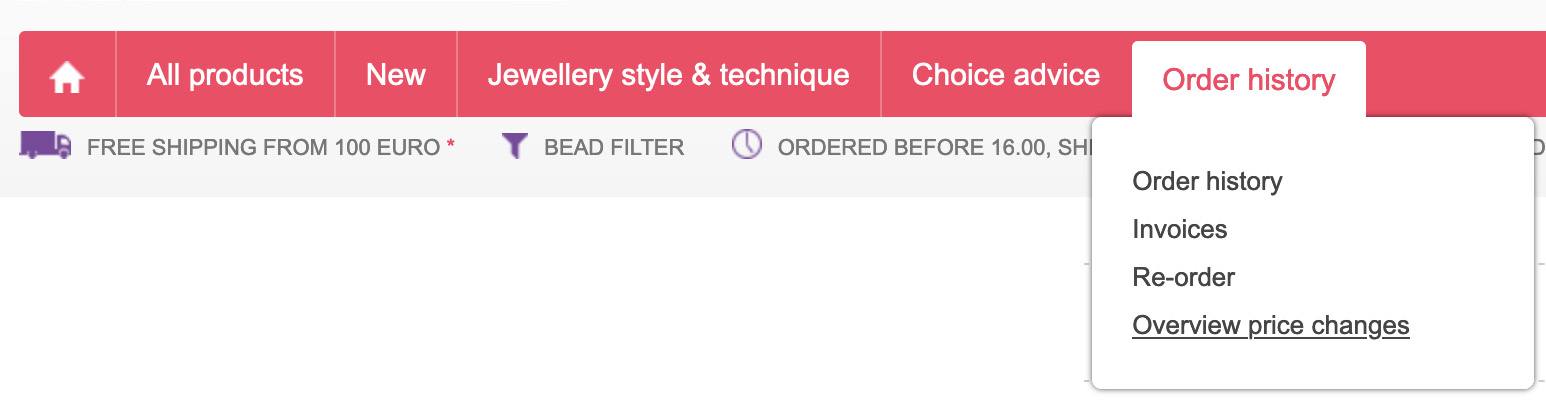Collapse the highlighted Order history tab
Viewport: 1546px width, 402px height.
click(1248, 80)
